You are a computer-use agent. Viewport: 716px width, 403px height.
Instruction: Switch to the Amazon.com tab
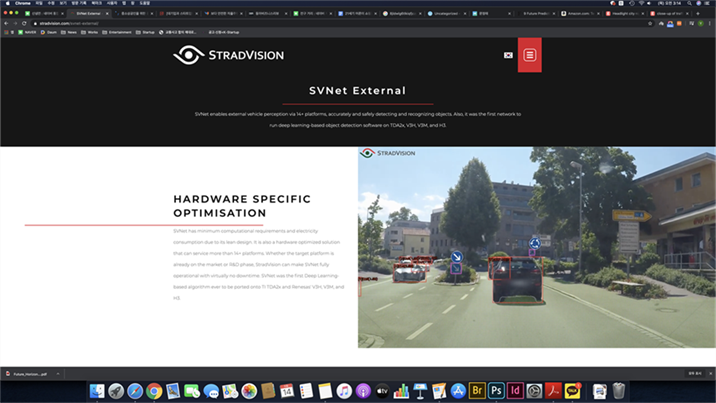pyautogui.click(x=580, y=13)
